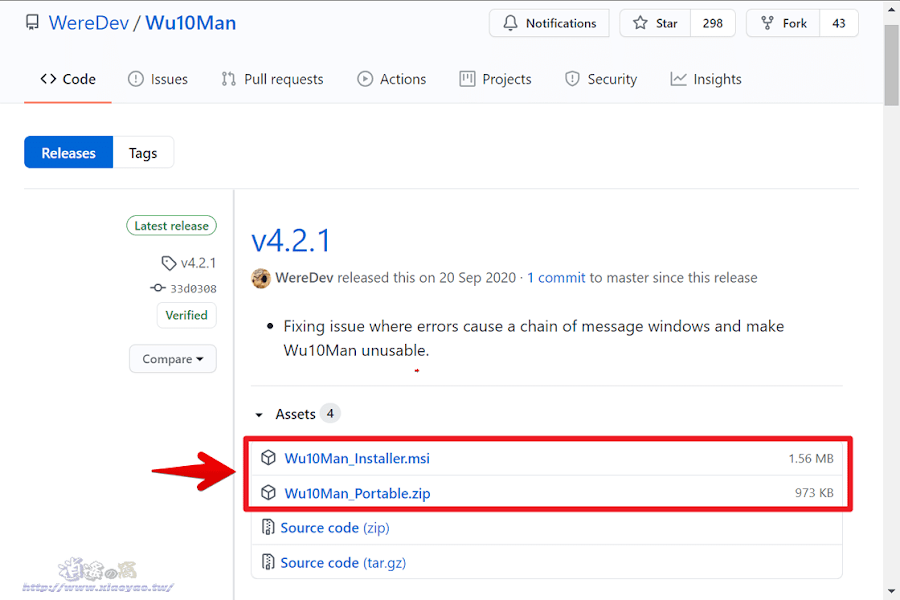Click the star icon in Star button
Image resolution: width=900 pixels, height=600 pixels.
click(x=640, y=23)
